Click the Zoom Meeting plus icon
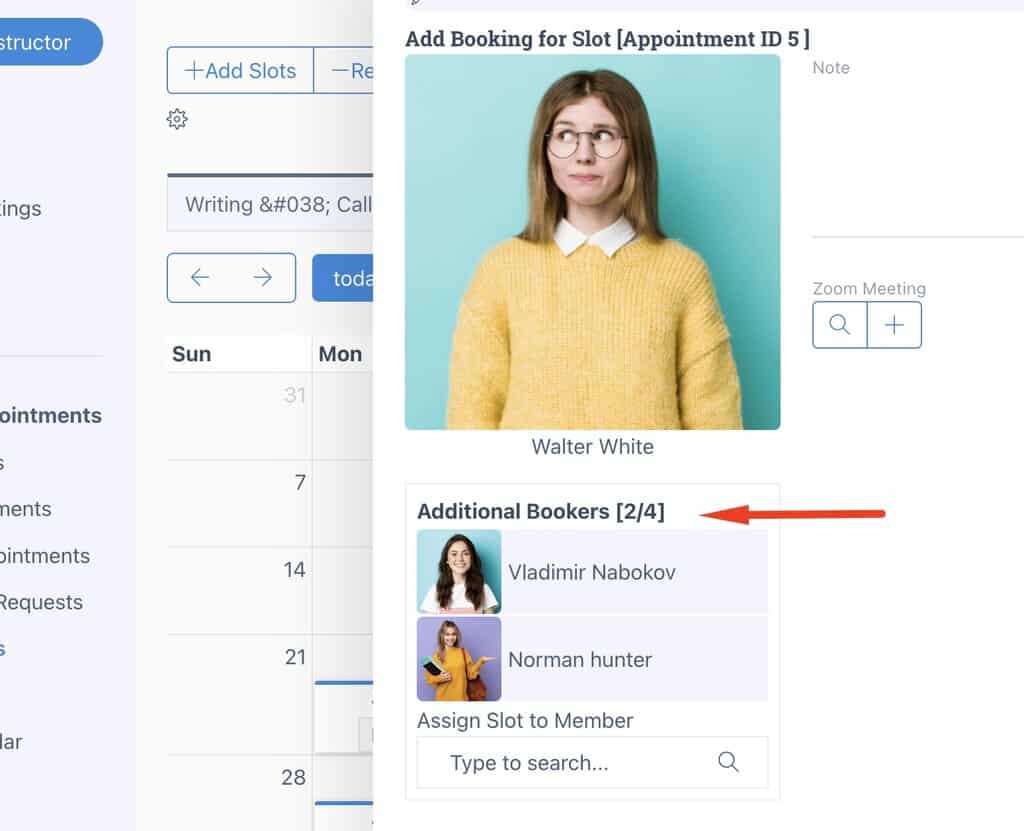Viewport: 1024px width, 831px height. click(x=895, y=325)
